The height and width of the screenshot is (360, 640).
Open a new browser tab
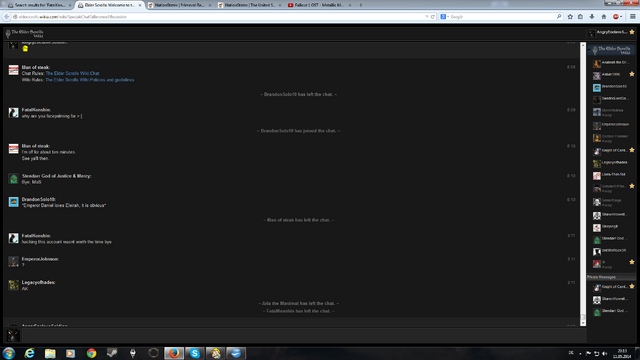[x=360, y=5]
